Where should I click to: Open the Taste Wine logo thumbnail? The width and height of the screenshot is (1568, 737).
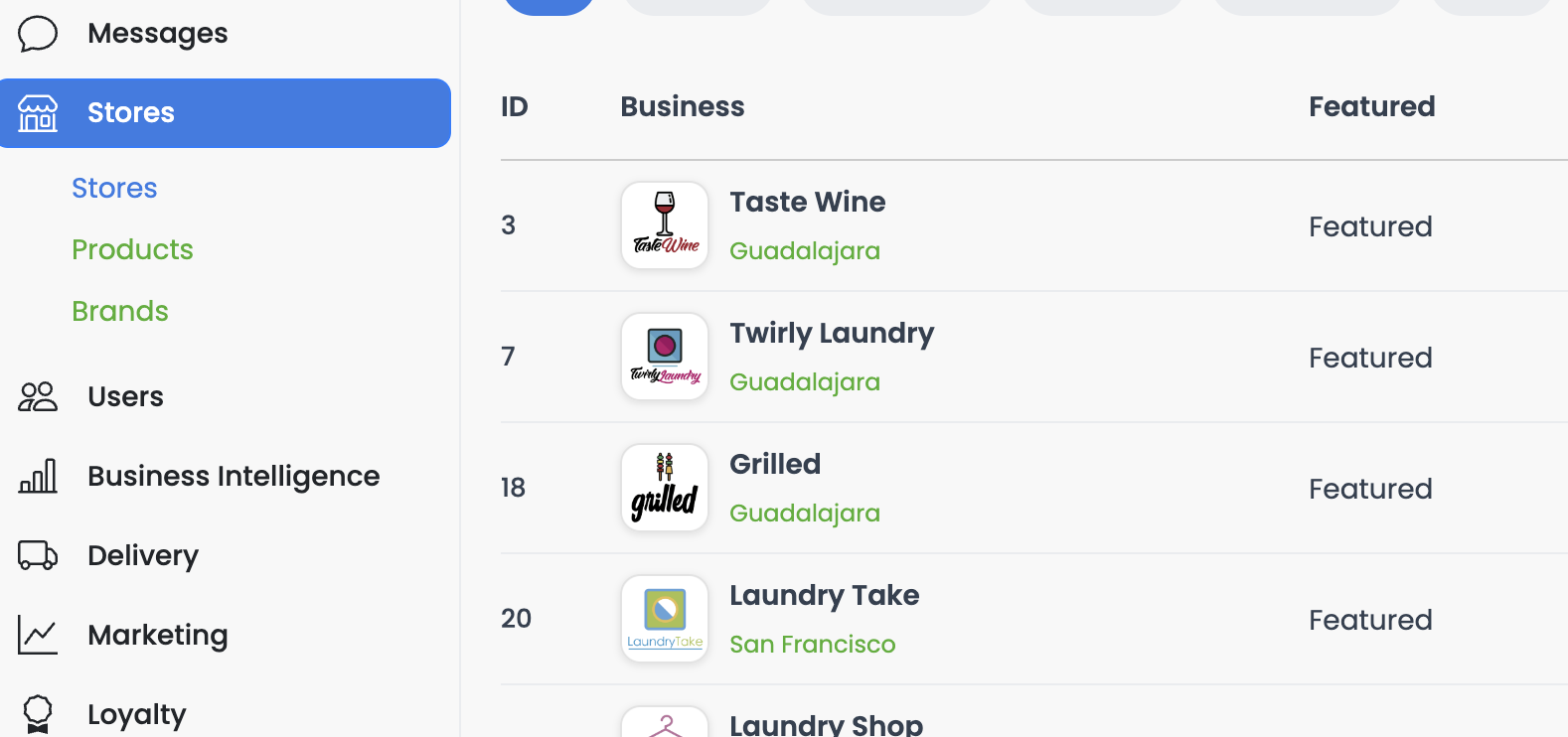(665, 225)
